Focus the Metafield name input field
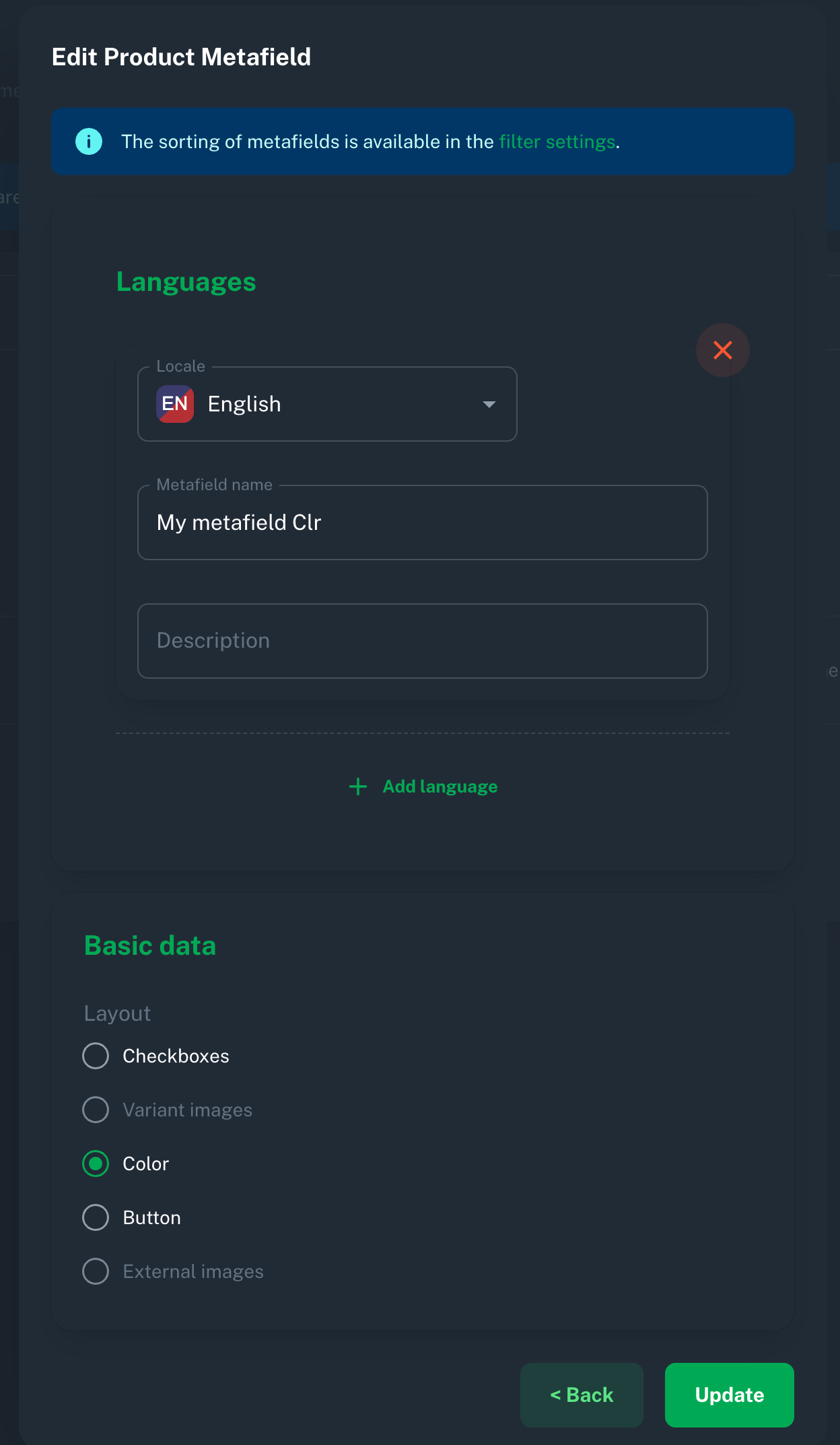Screen dimensions: 840x1445 coord(422,523)
